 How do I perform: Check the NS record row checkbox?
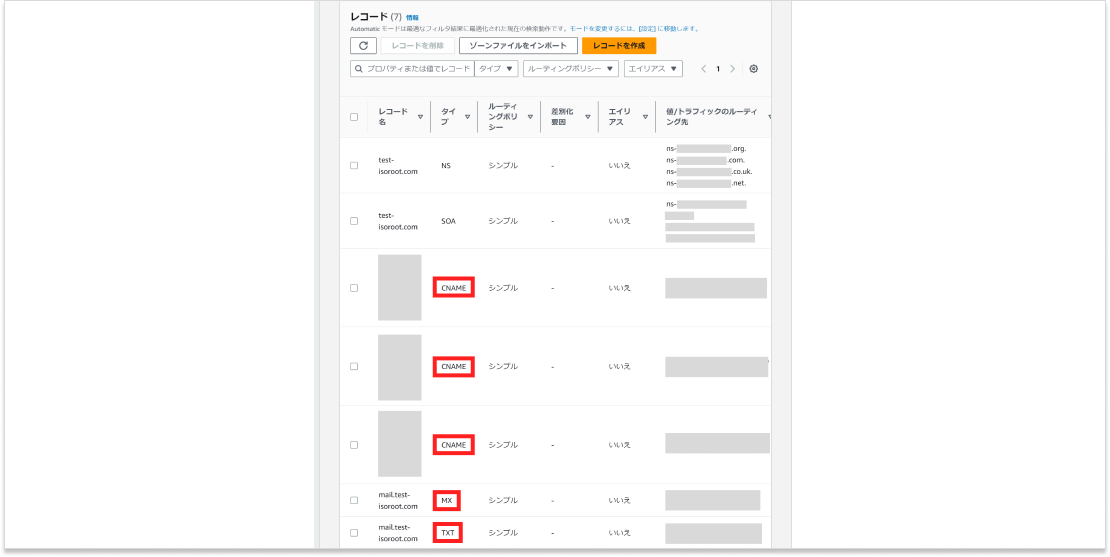[354, 165]
